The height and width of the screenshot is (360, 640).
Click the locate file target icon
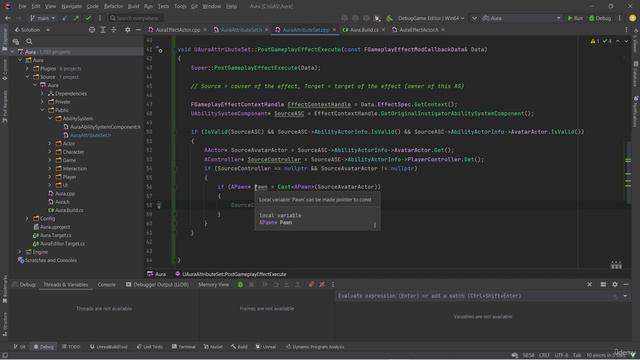(x=92, y=30)
